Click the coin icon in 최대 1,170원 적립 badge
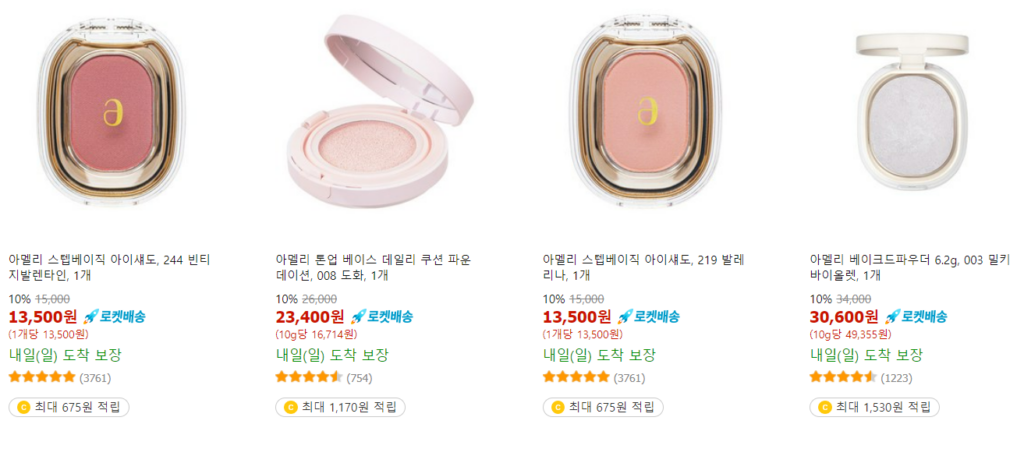Viewport: 1024px width, 449px height. pos(291,407)
